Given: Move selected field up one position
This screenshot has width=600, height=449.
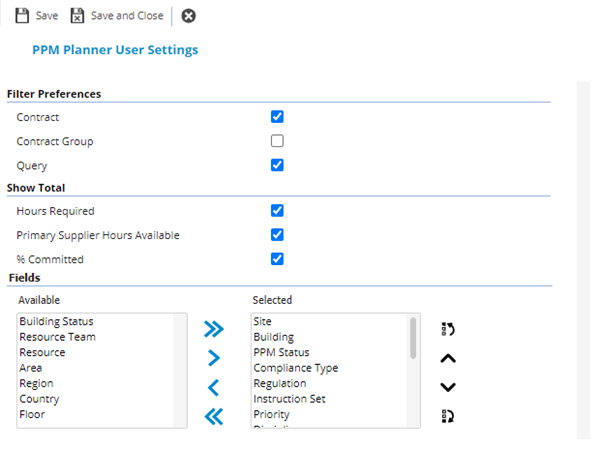Looking at the screenshot, I should 448,358.
